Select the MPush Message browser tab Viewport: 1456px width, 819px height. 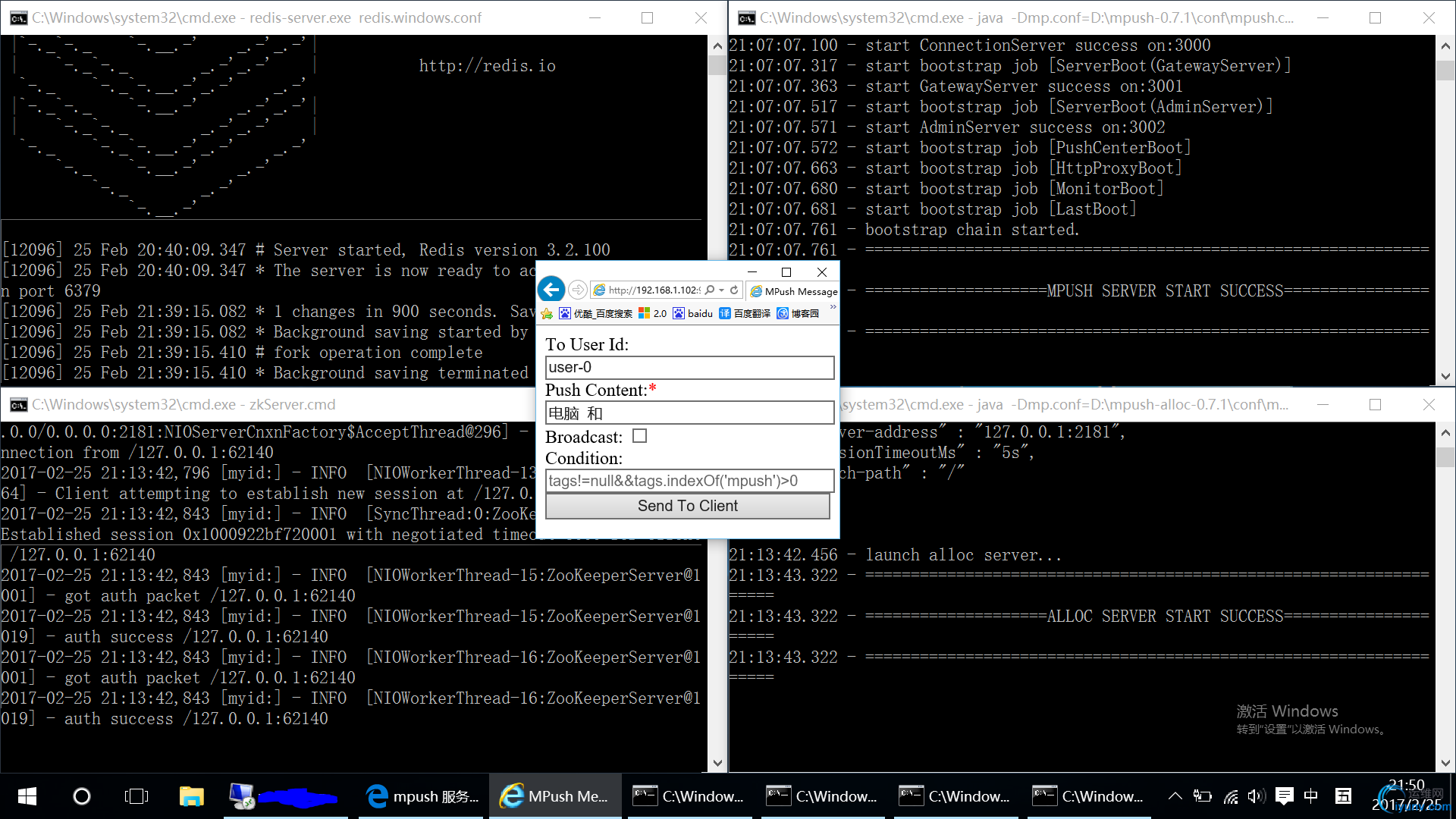[793, 291]
